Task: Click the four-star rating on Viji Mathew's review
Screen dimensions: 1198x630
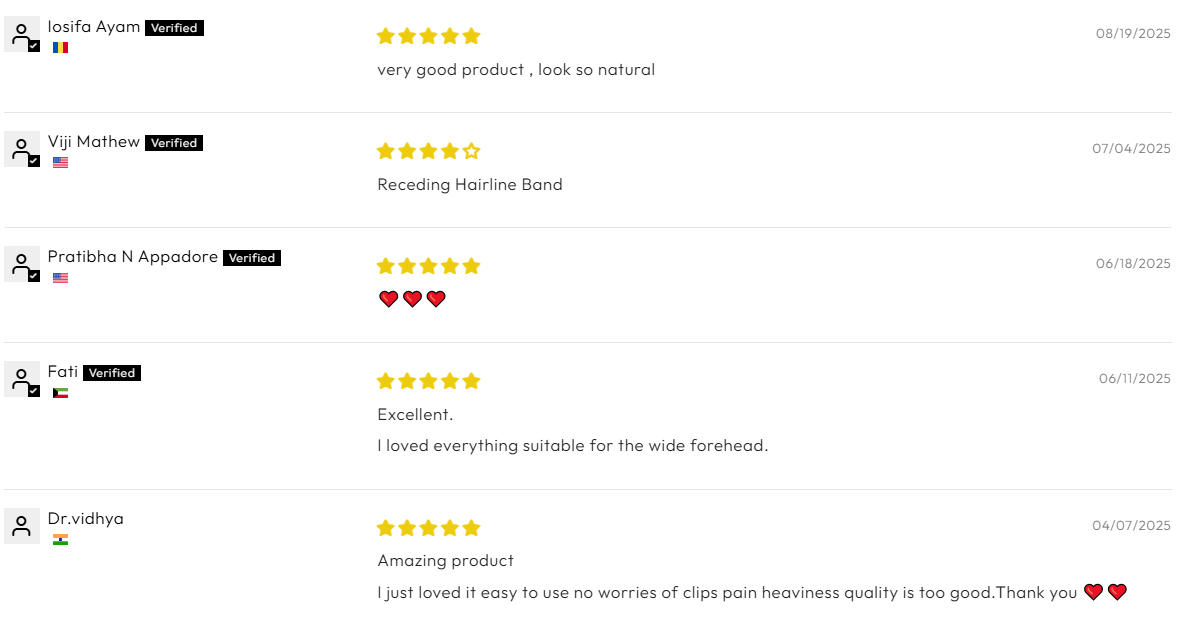Action: pos(428,151)
